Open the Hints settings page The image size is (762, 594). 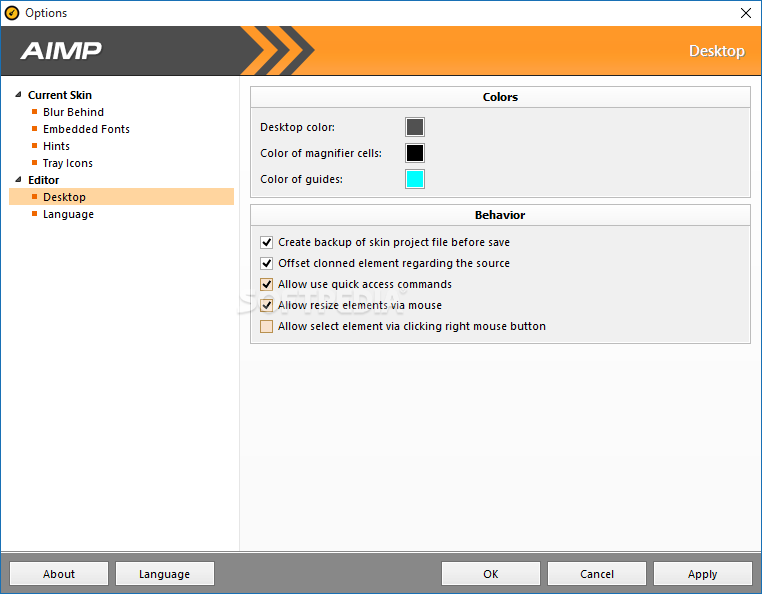pyautogui.click(x=56, y=146)
